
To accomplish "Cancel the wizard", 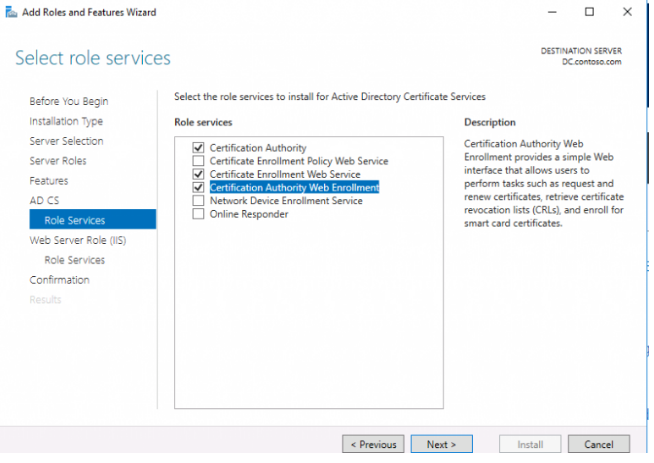I will (x=599, y=445).
